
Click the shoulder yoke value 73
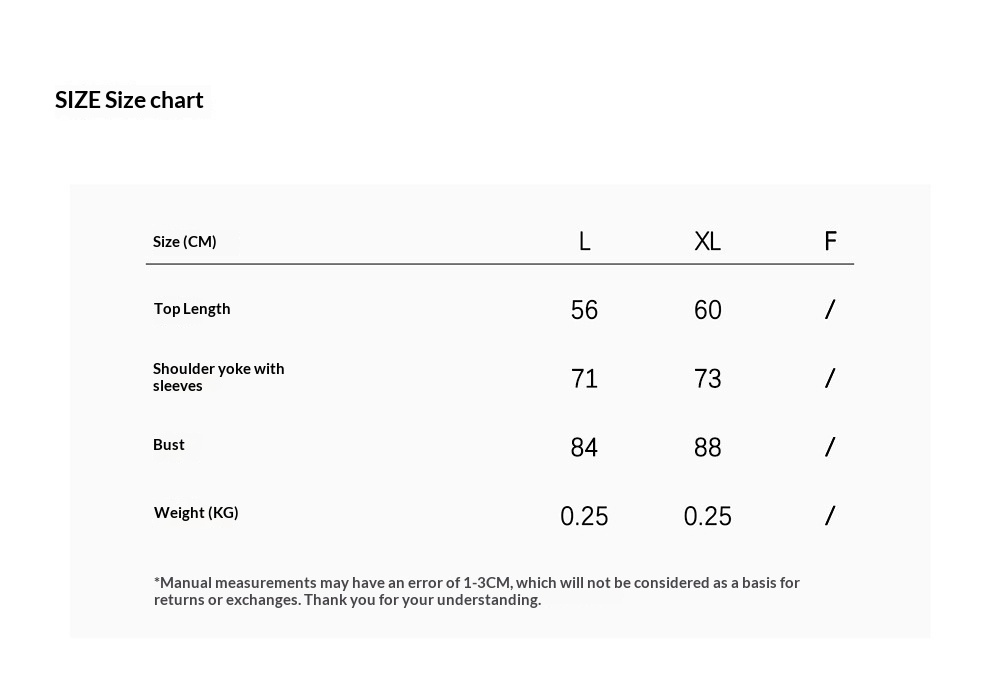click(x=707, y=379)
